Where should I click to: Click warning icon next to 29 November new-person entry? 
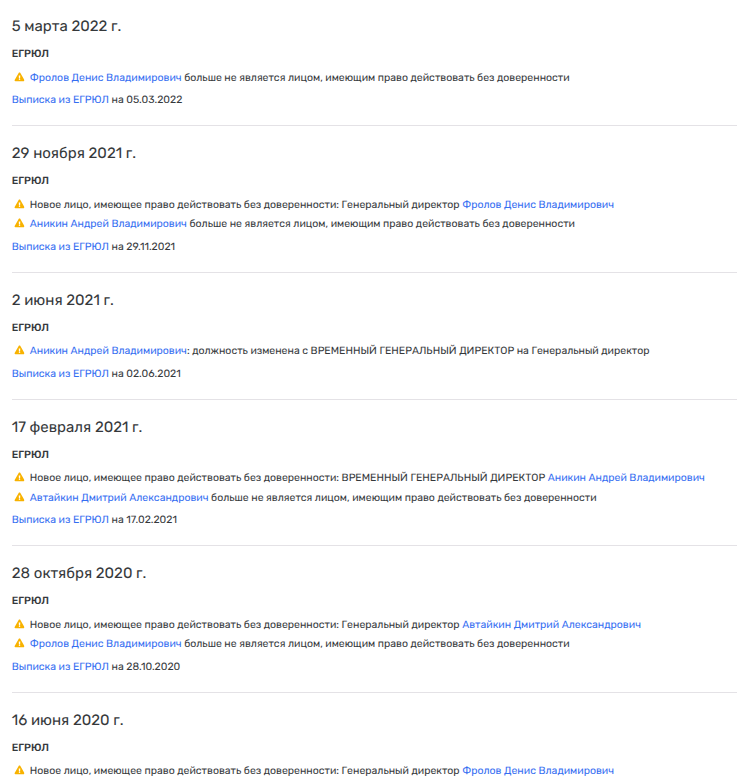19,205
